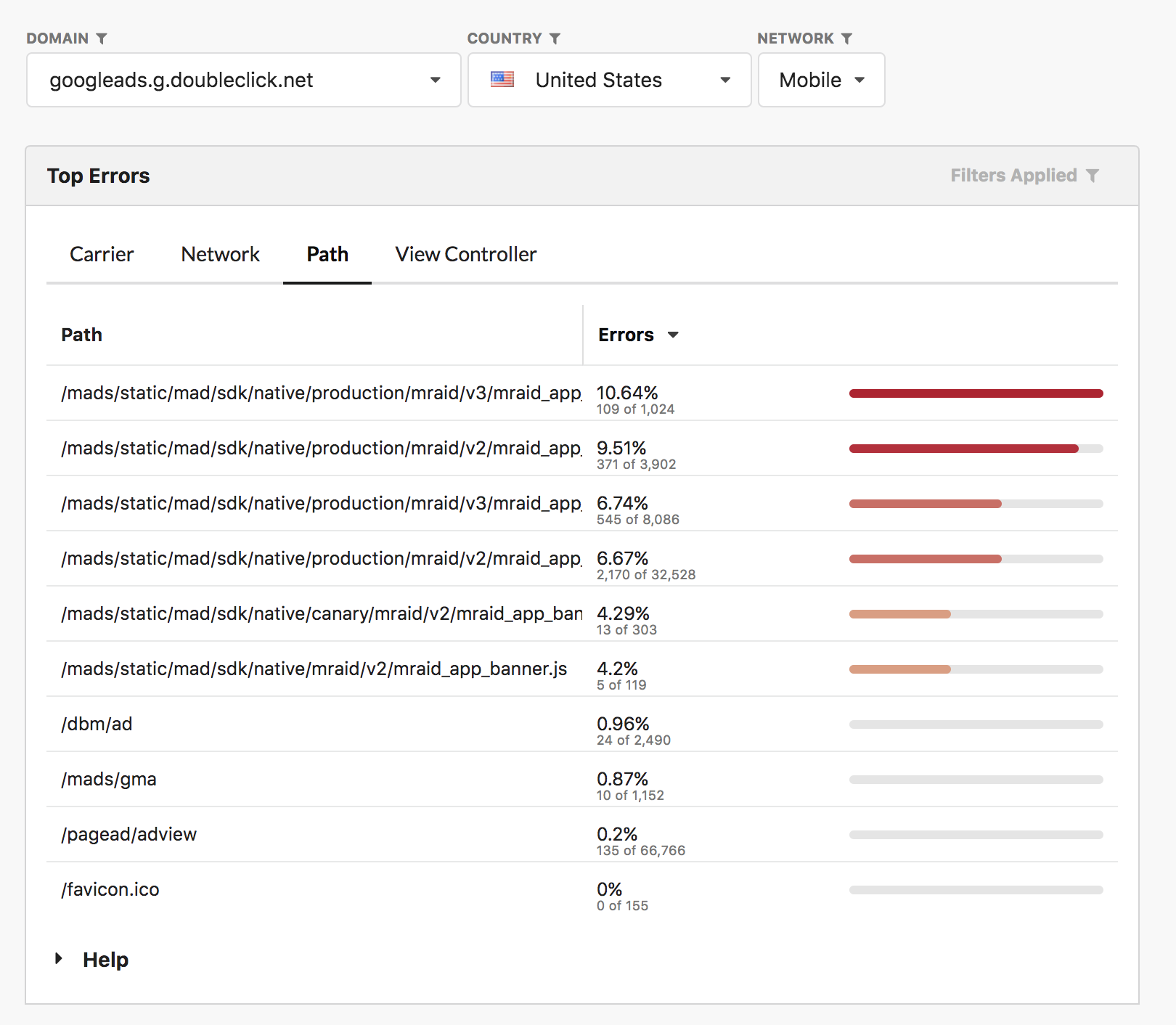Click the /favicon.ico path entry
Screen dimensions: 1176x1025
110,889
